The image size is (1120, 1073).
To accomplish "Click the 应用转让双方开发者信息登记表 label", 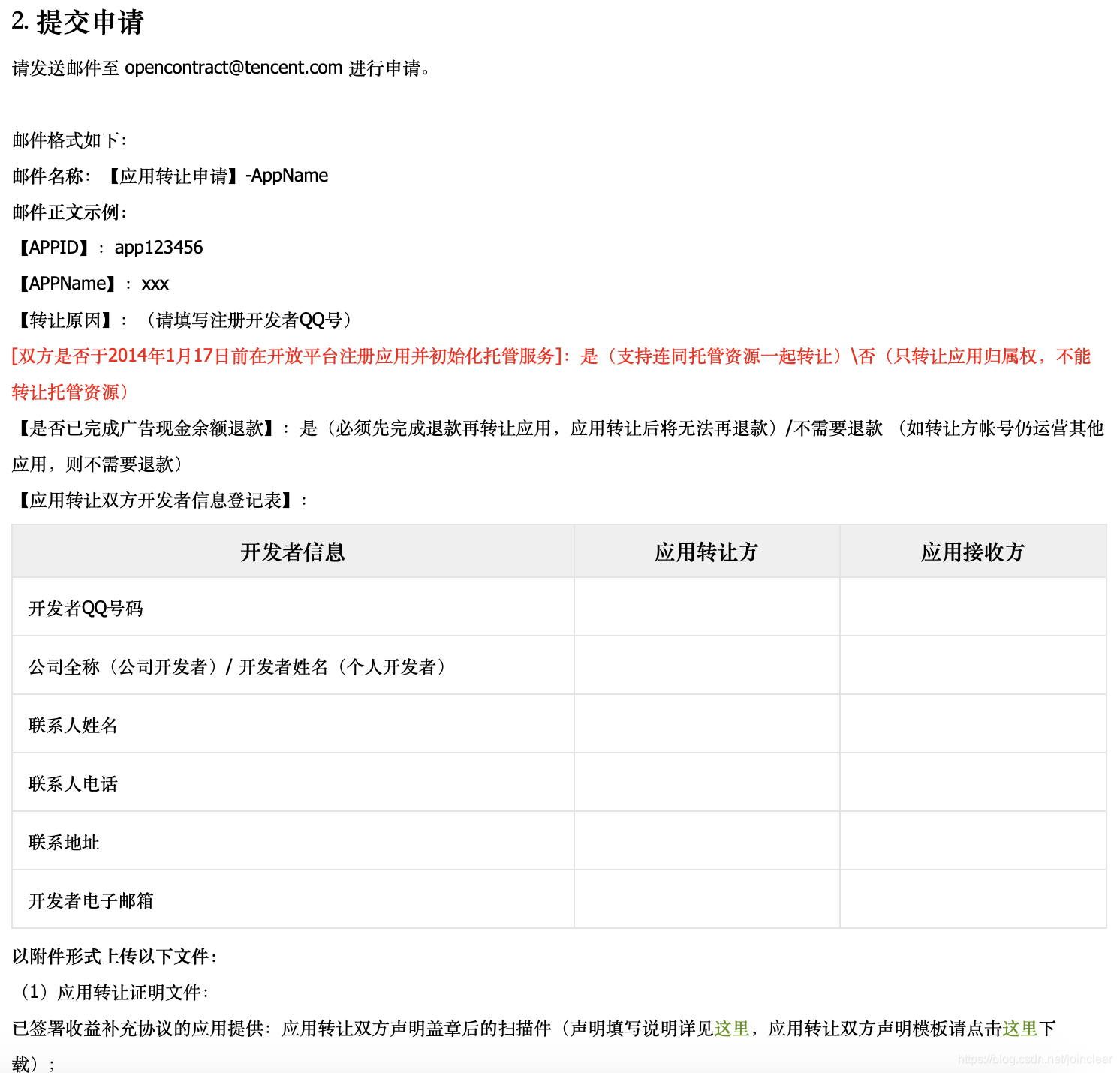I will (x=160, y=500).
